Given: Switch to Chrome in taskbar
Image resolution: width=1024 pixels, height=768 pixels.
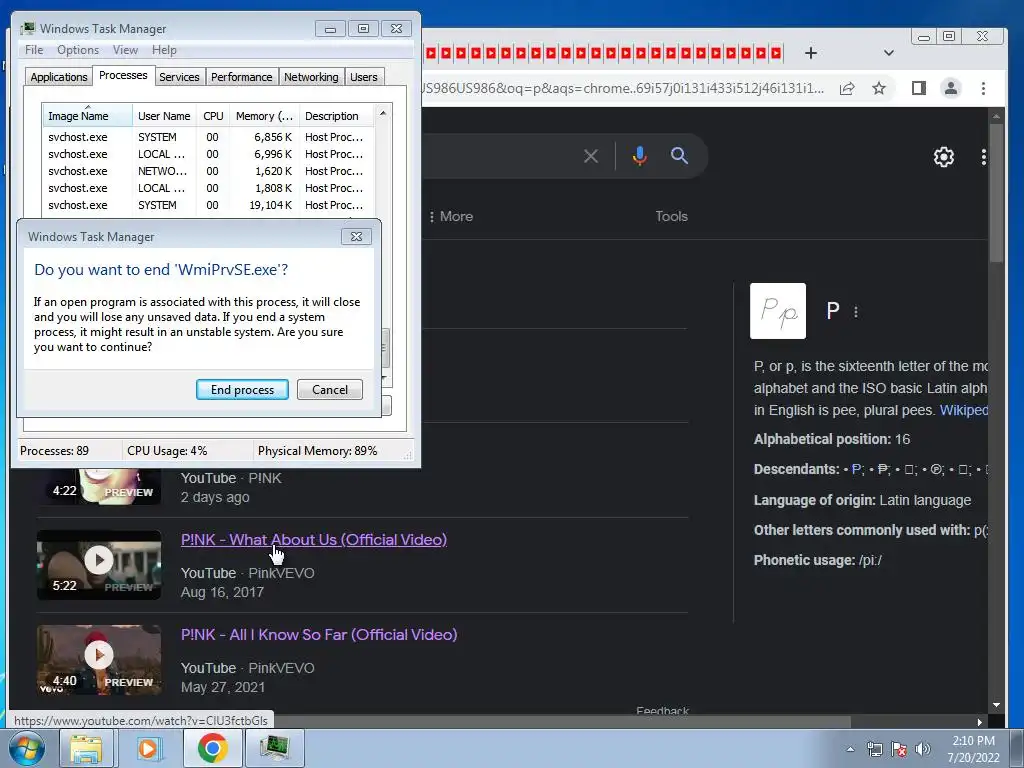Looking at the screenshot, I should (212, 748).
